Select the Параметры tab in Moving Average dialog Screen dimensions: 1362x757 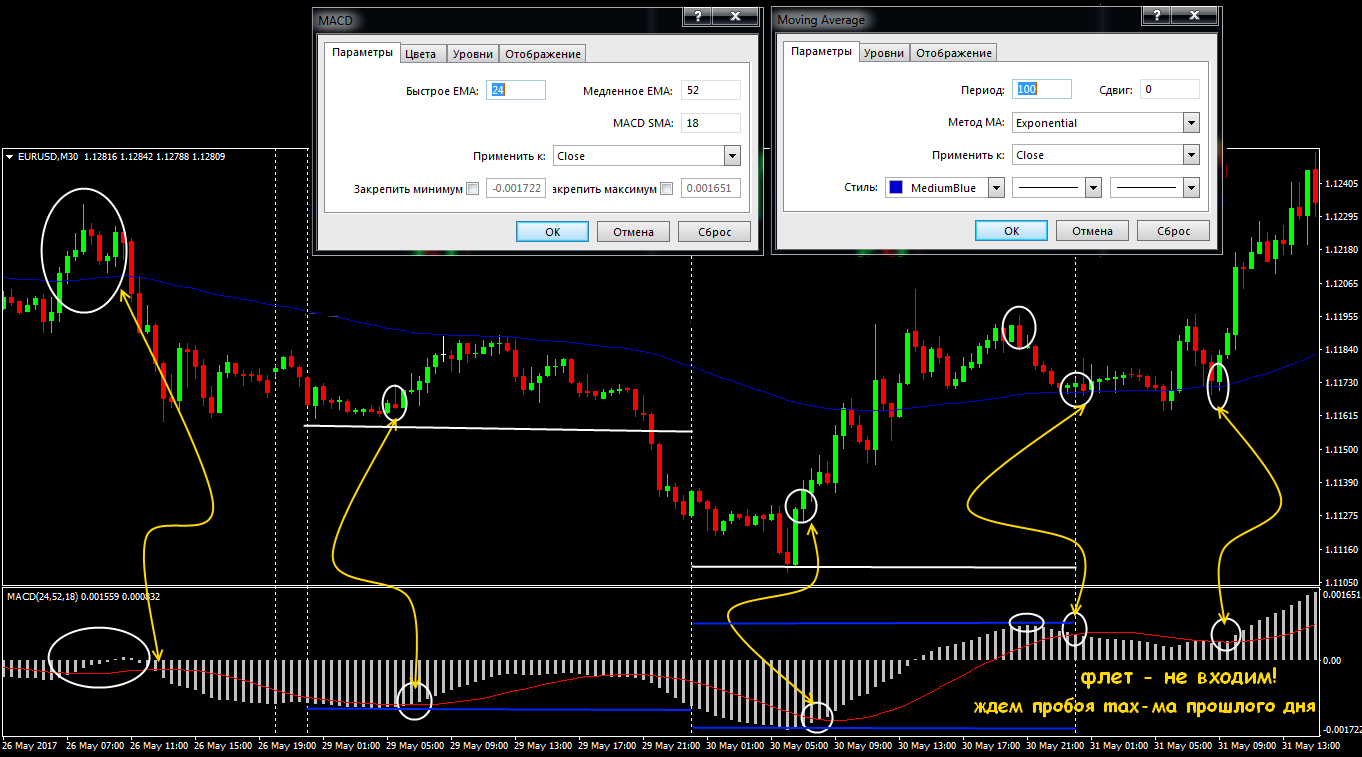(x=820, y=52)
